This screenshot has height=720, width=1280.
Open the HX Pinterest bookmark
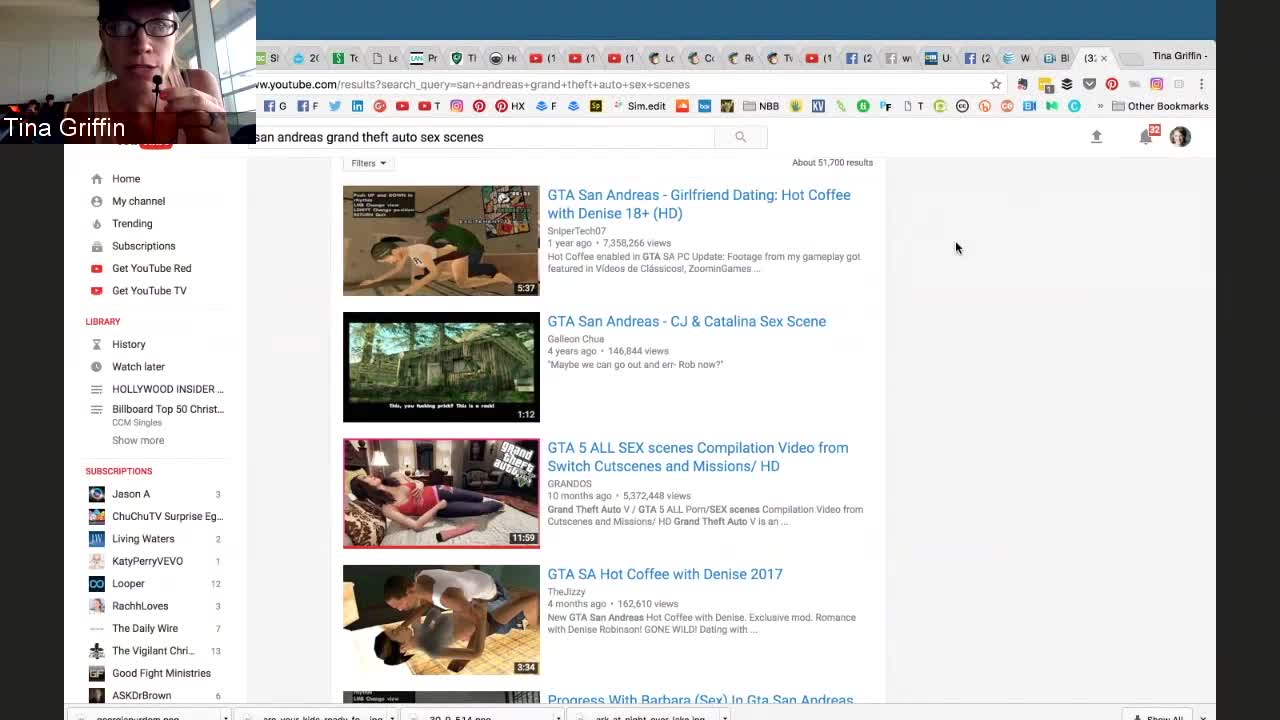click(x=510, y=106)
